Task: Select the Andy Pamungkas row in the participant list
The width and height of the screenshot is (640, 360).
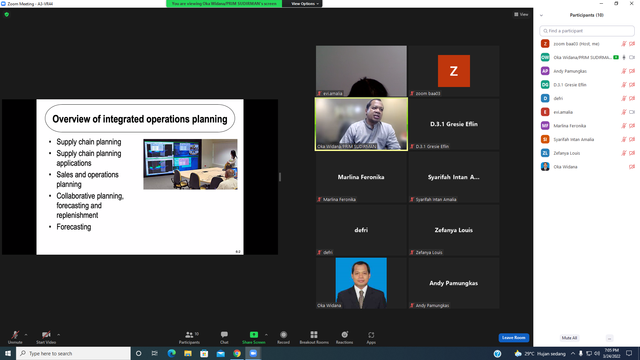Action: 587,71
